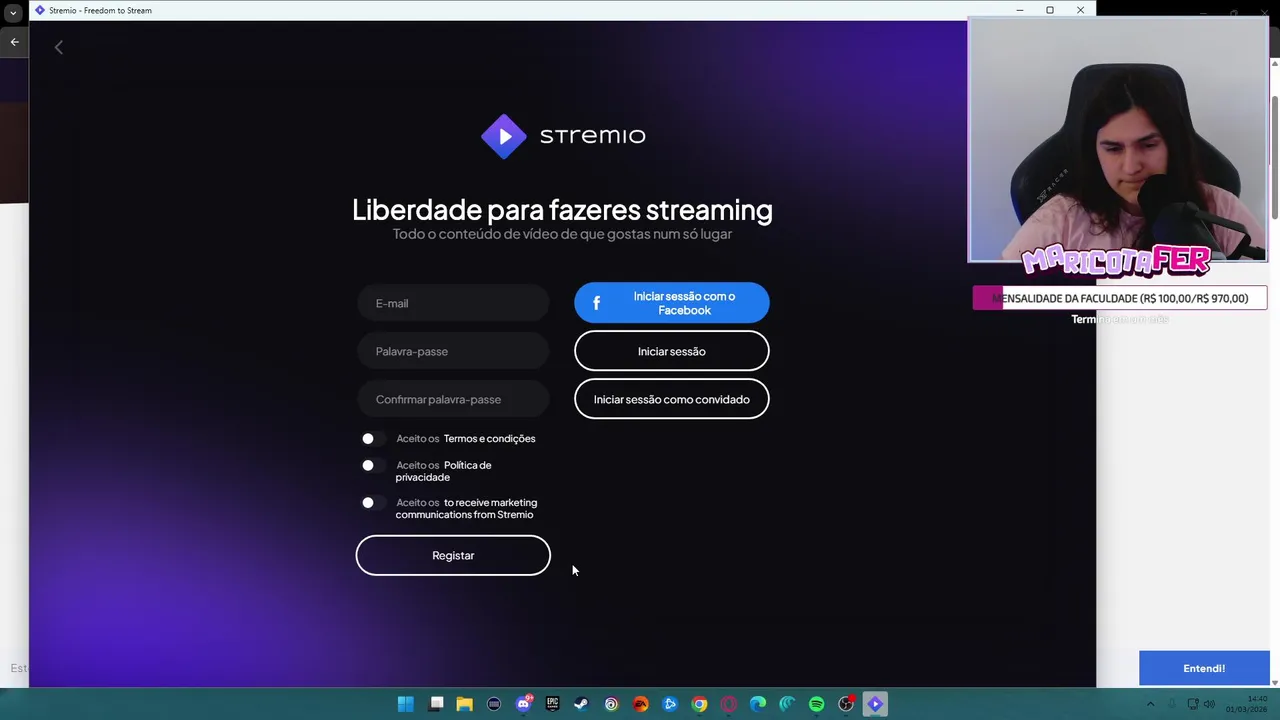
Task: Click Iniciar sessão como convidado
Action: coord(672,399)
